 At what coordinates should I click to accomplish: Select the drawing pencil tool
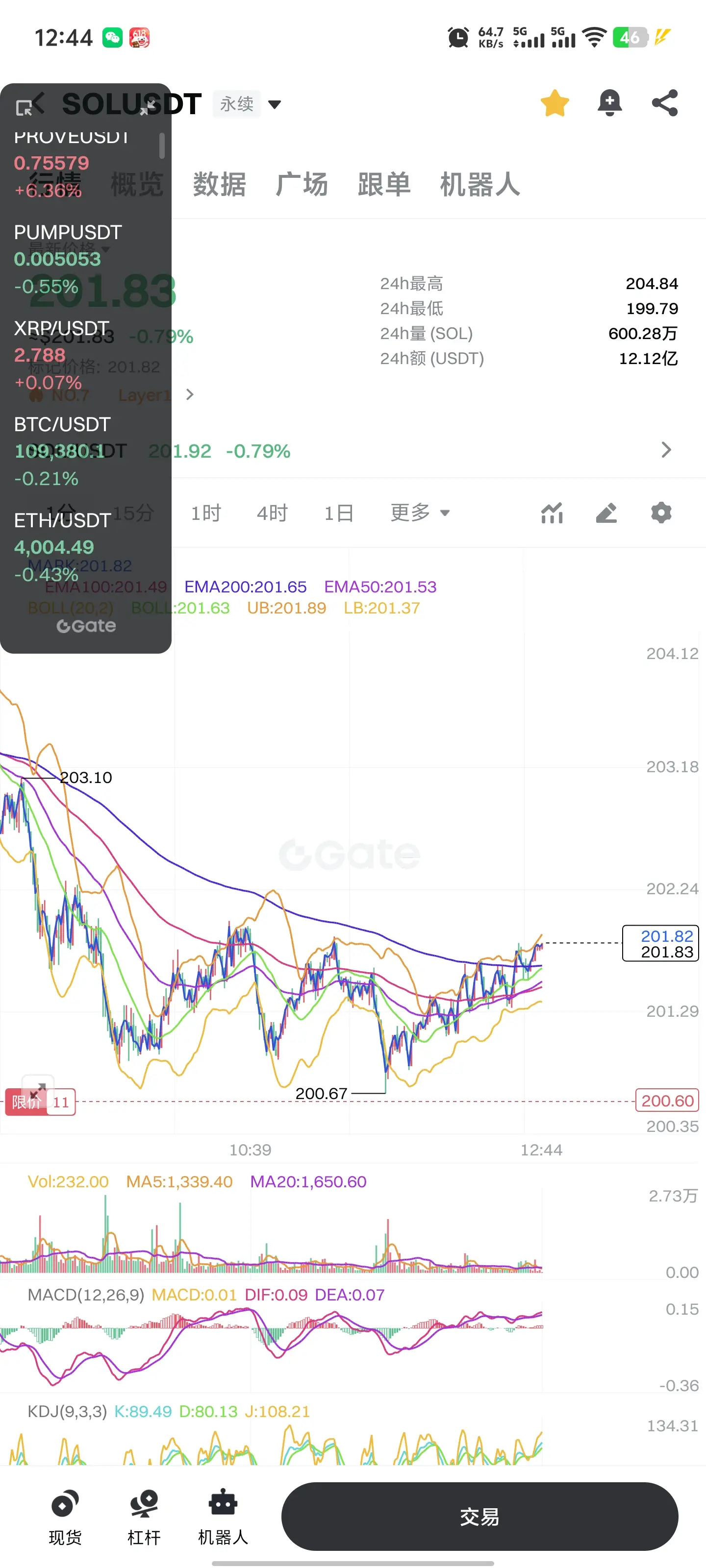(606, 513)
